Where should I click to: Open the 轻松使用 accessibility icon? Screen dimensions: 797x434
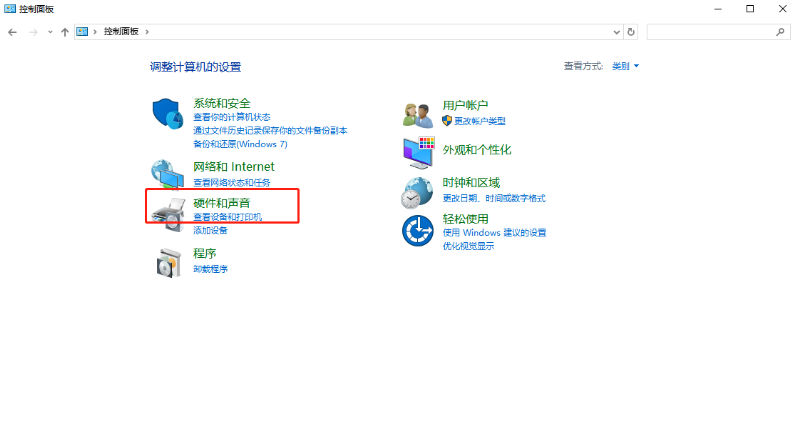pyautogui.click(x=417, y=231)
